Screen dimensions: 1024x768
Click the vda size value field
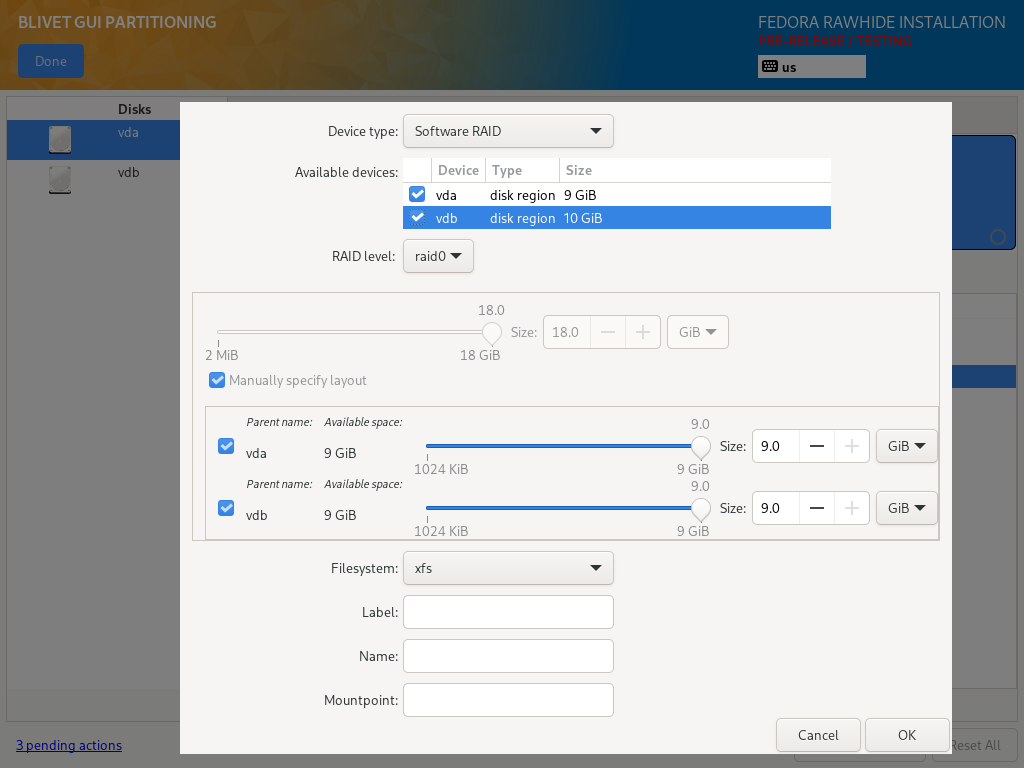[776, 446]
